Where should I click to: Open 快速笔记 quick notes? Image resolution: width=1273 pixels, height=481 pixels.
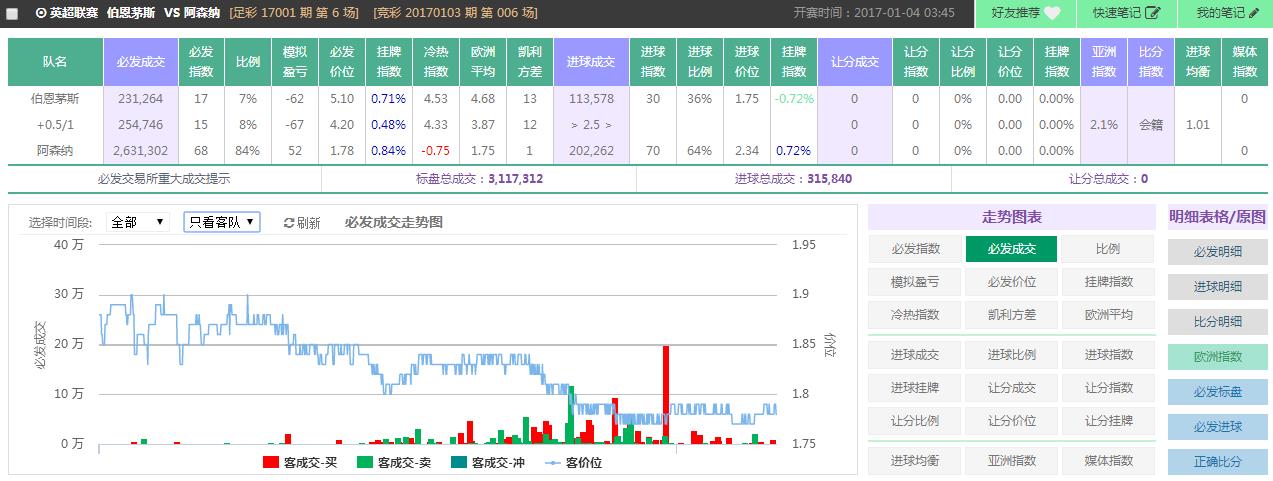(1127, 13)
